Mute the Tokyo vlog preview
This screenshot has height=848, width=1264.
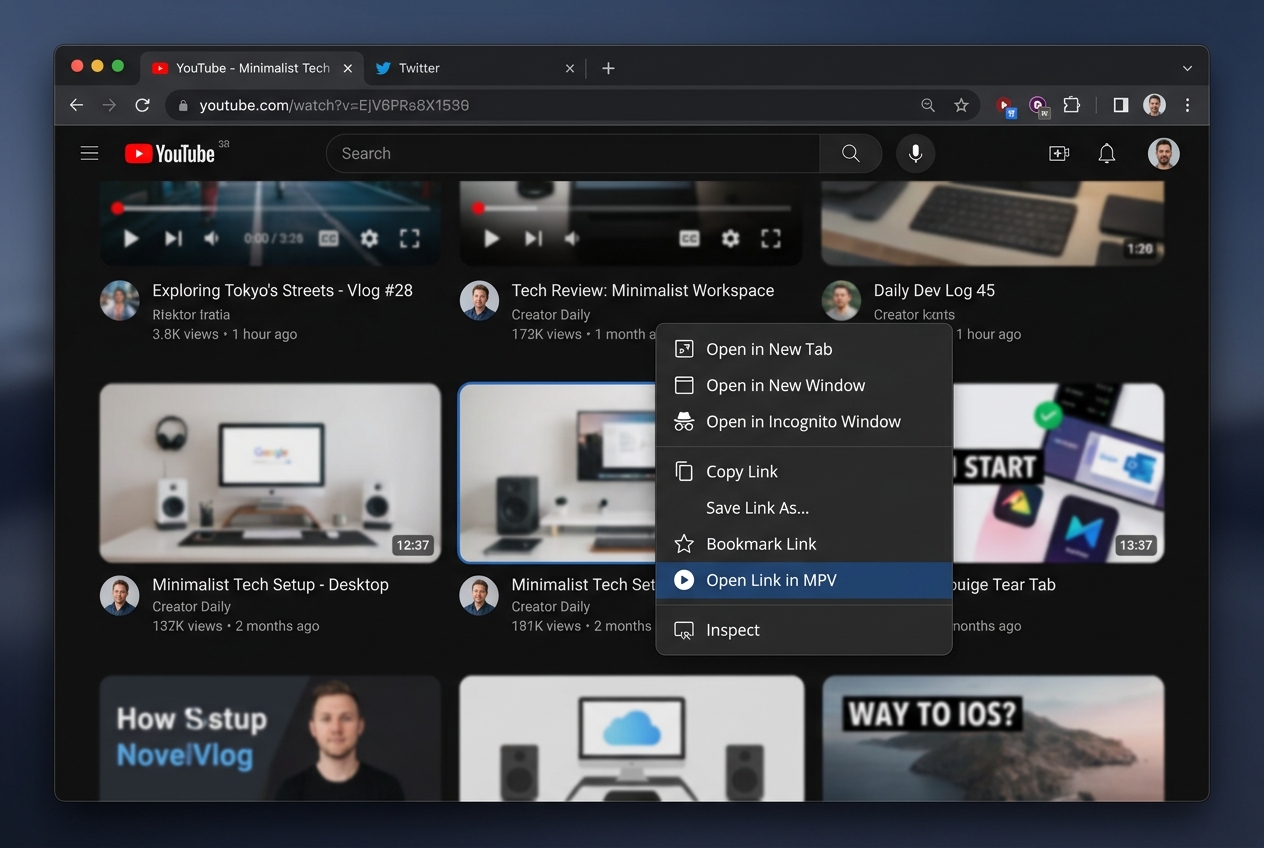pyautogui.click(x=212, y=238)
